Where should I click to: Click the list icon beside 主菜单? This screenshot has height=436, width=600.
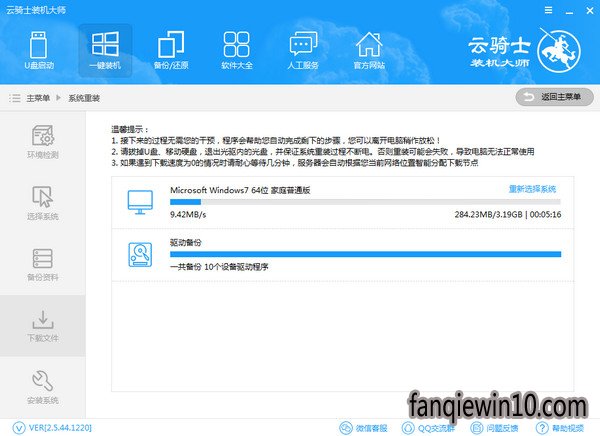[15, 98]
